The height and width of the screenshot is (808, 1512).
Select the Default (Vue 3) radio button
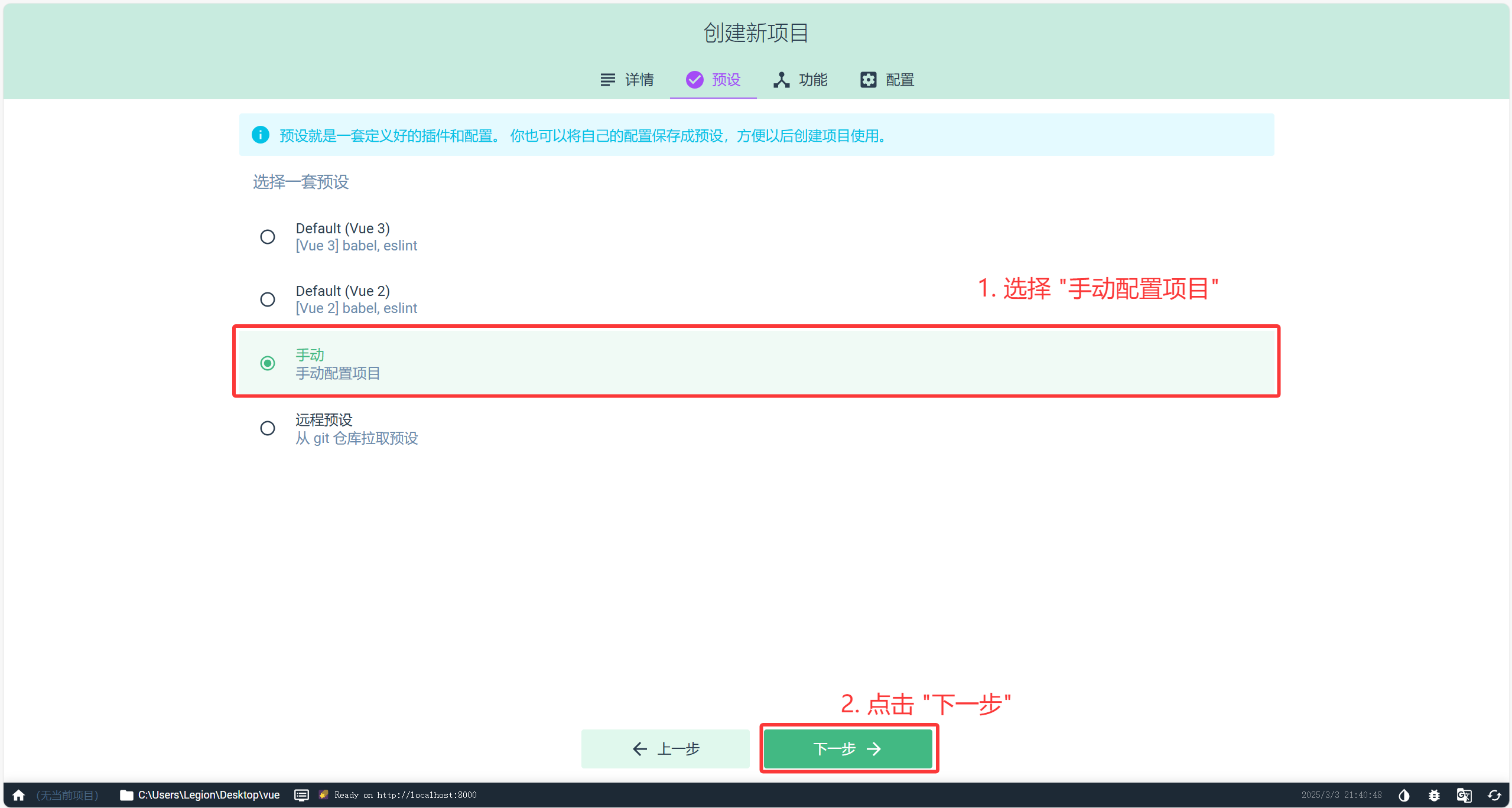tap(268, 237)
